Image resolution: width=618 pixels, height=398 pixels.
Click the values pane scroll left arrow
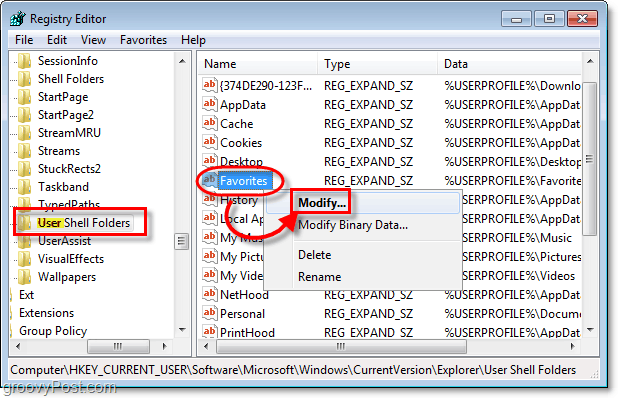pos(206,346)
